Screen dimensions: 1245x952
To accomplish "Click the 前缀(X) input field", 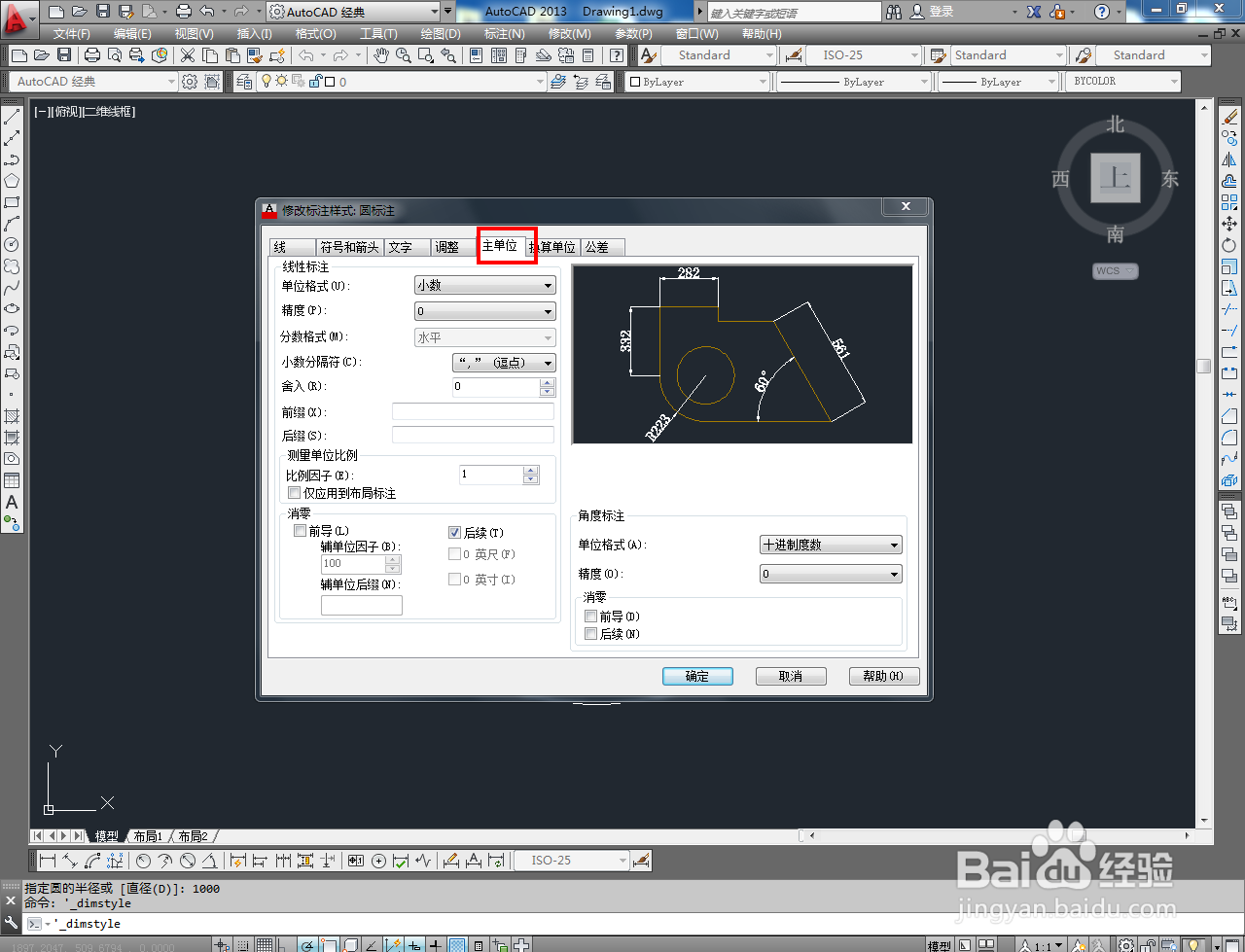I will coord(473,411).
